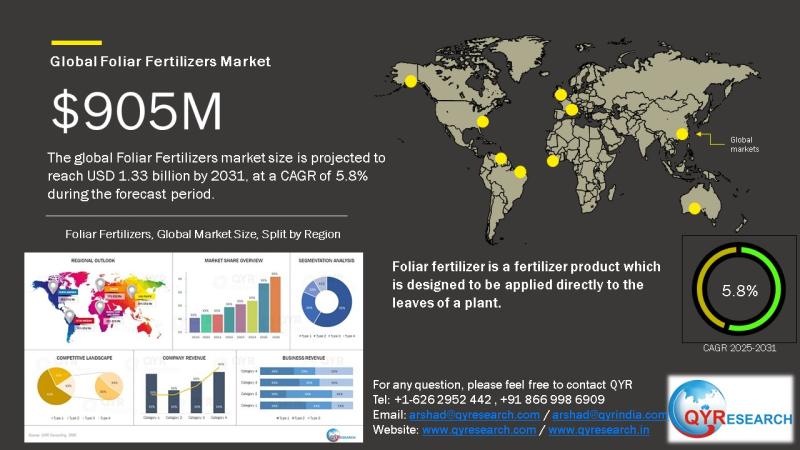The image size is (800, 450).
Task: Click the 5.8% CAGR donut gauge
Action: 739,289
